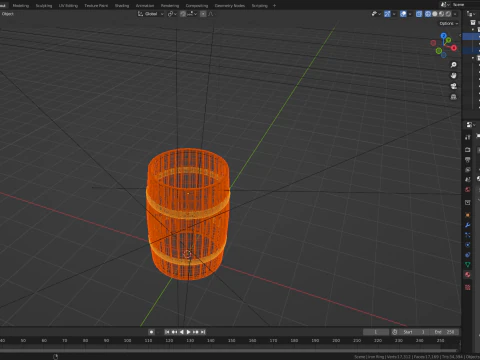This screenshot has width=480, height=360.
Task: Open the scene browse icon dropdown
Action: click(x=445, y=5)
